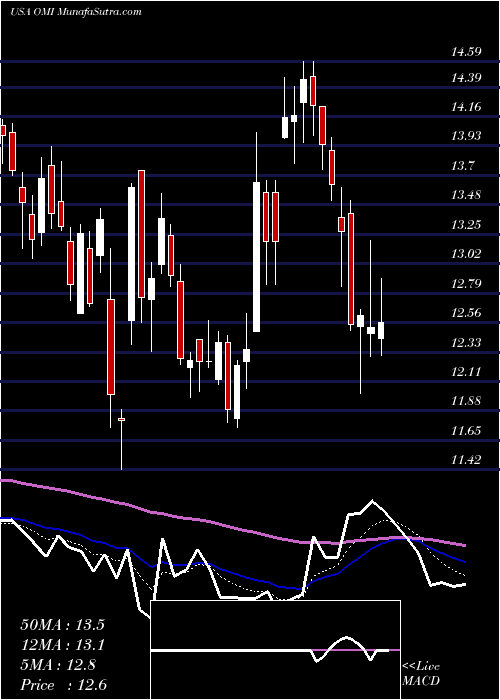Click the 13.48 price axis label

tap(466, 195)
